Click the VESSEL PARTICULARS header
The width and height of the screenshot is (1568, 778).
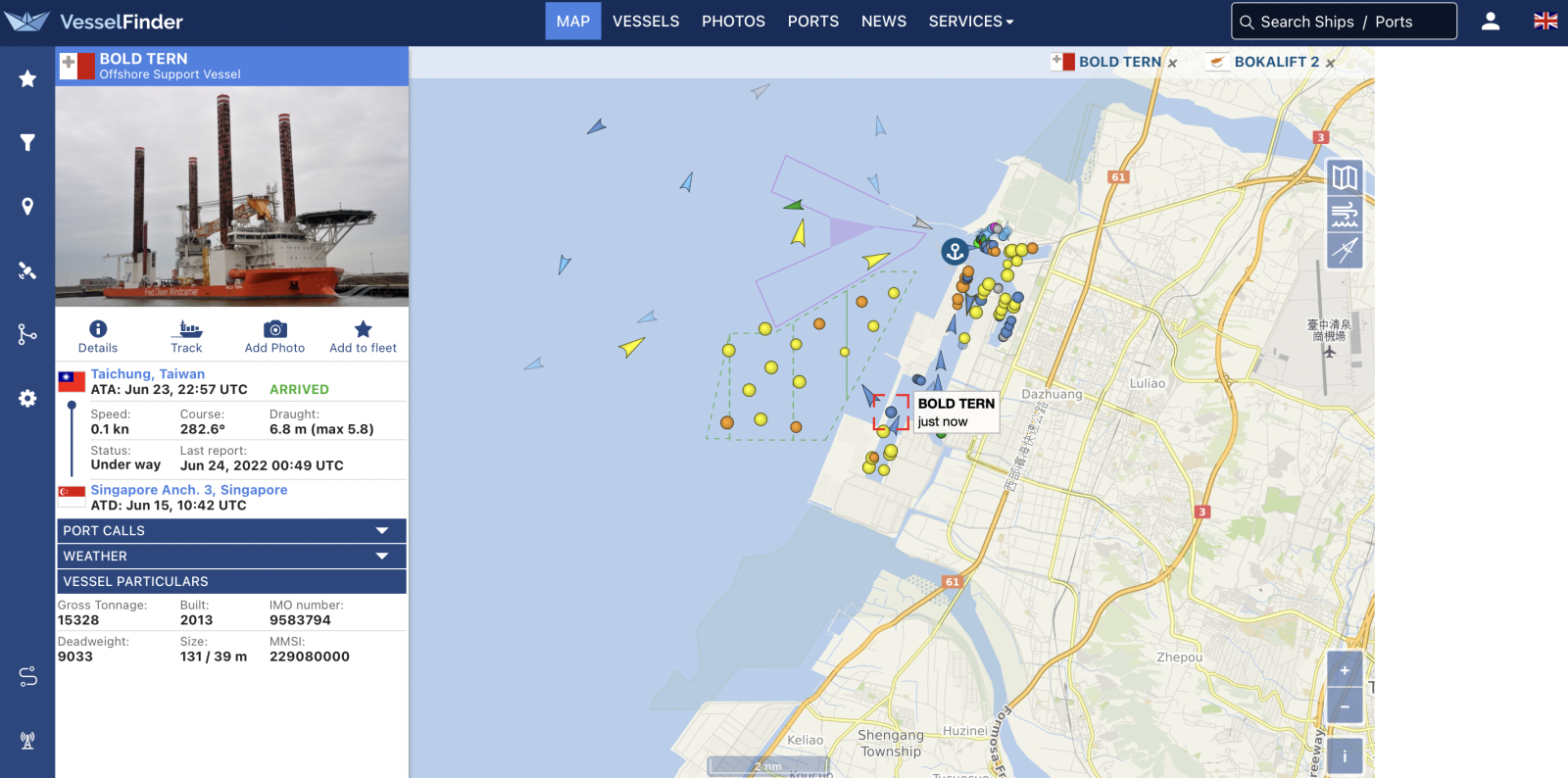231,582
